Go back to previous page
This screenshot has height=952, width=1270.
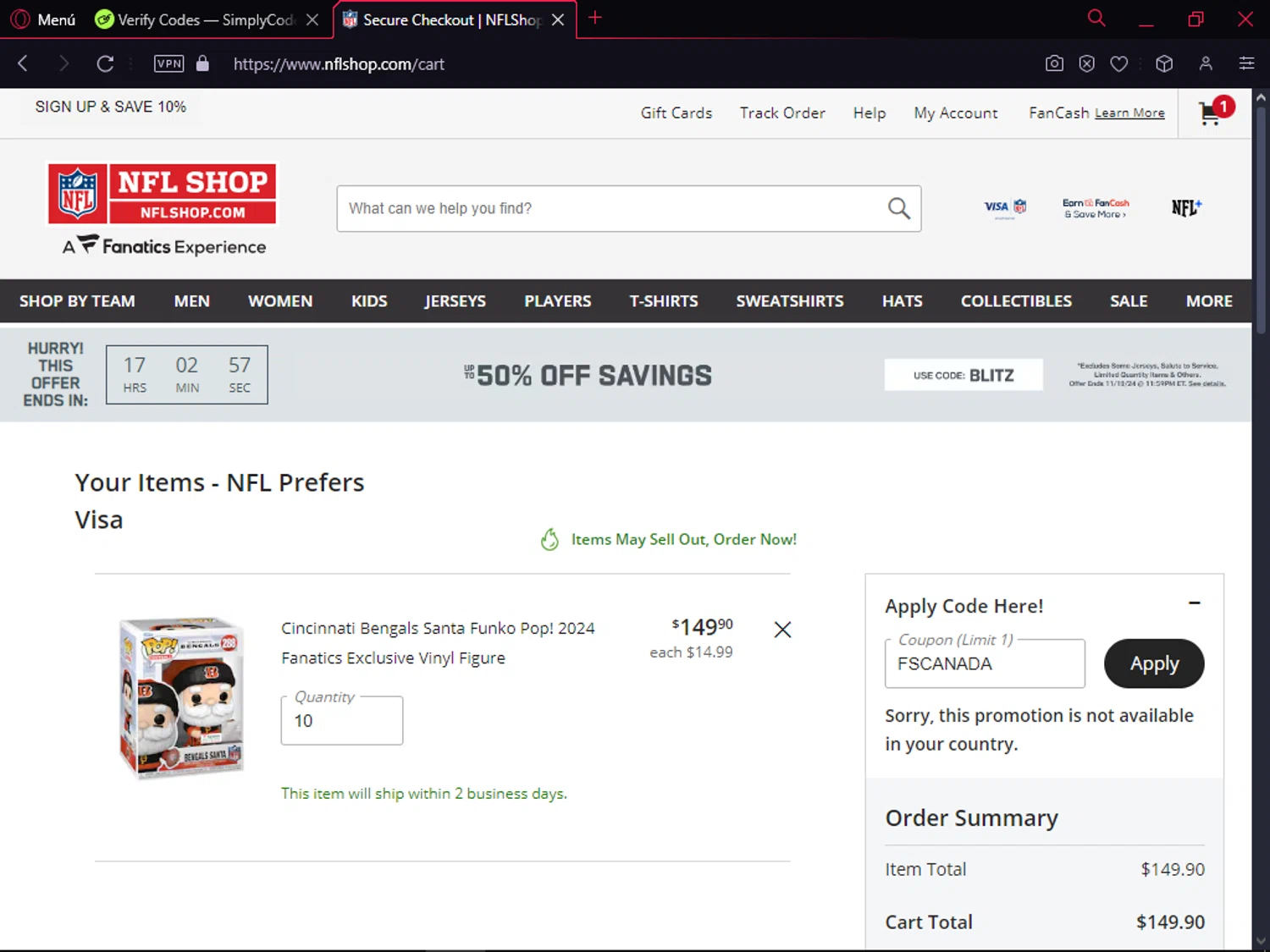[23, 63]
